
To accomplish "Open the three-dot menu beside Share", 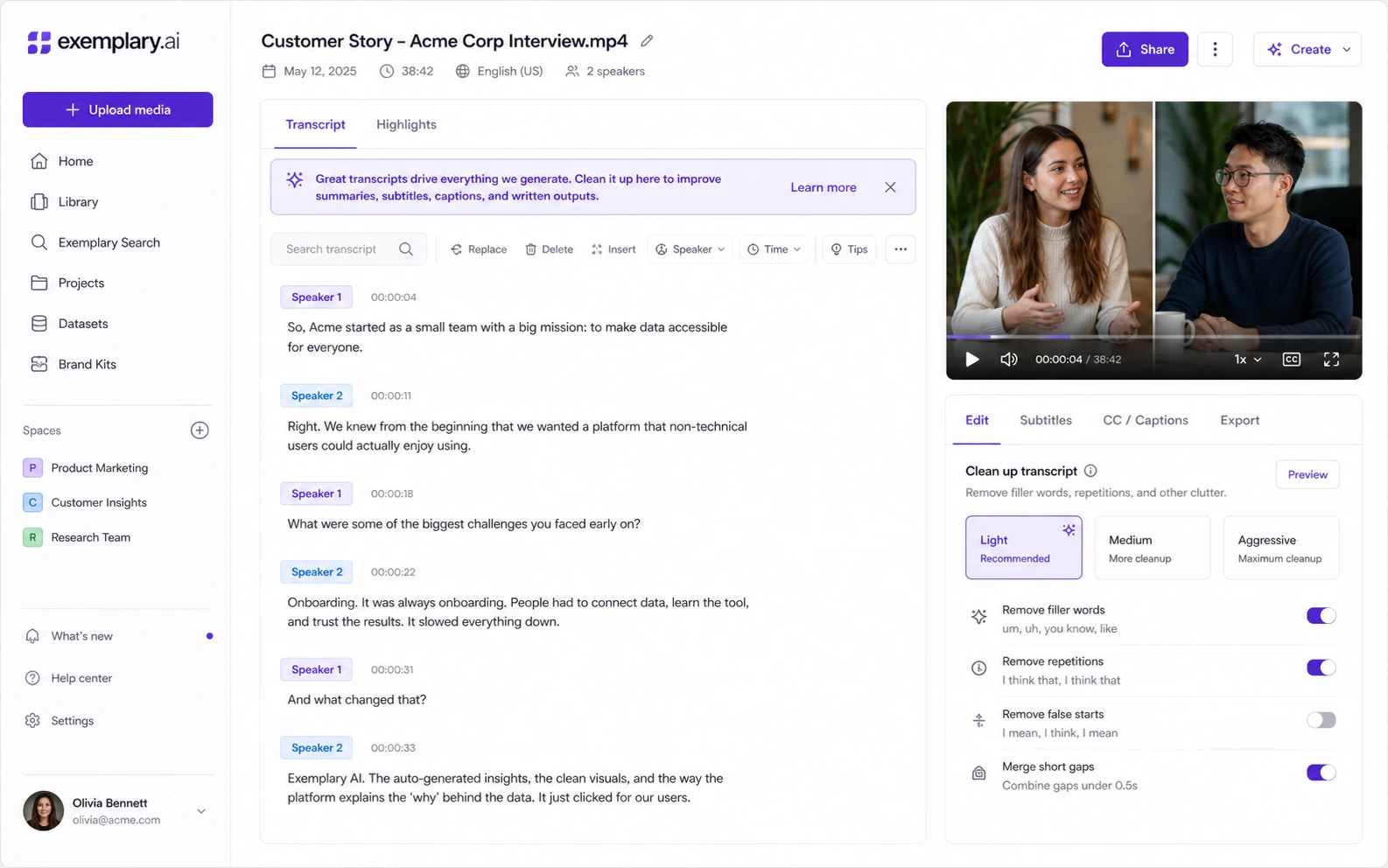I will [1215, 49].
